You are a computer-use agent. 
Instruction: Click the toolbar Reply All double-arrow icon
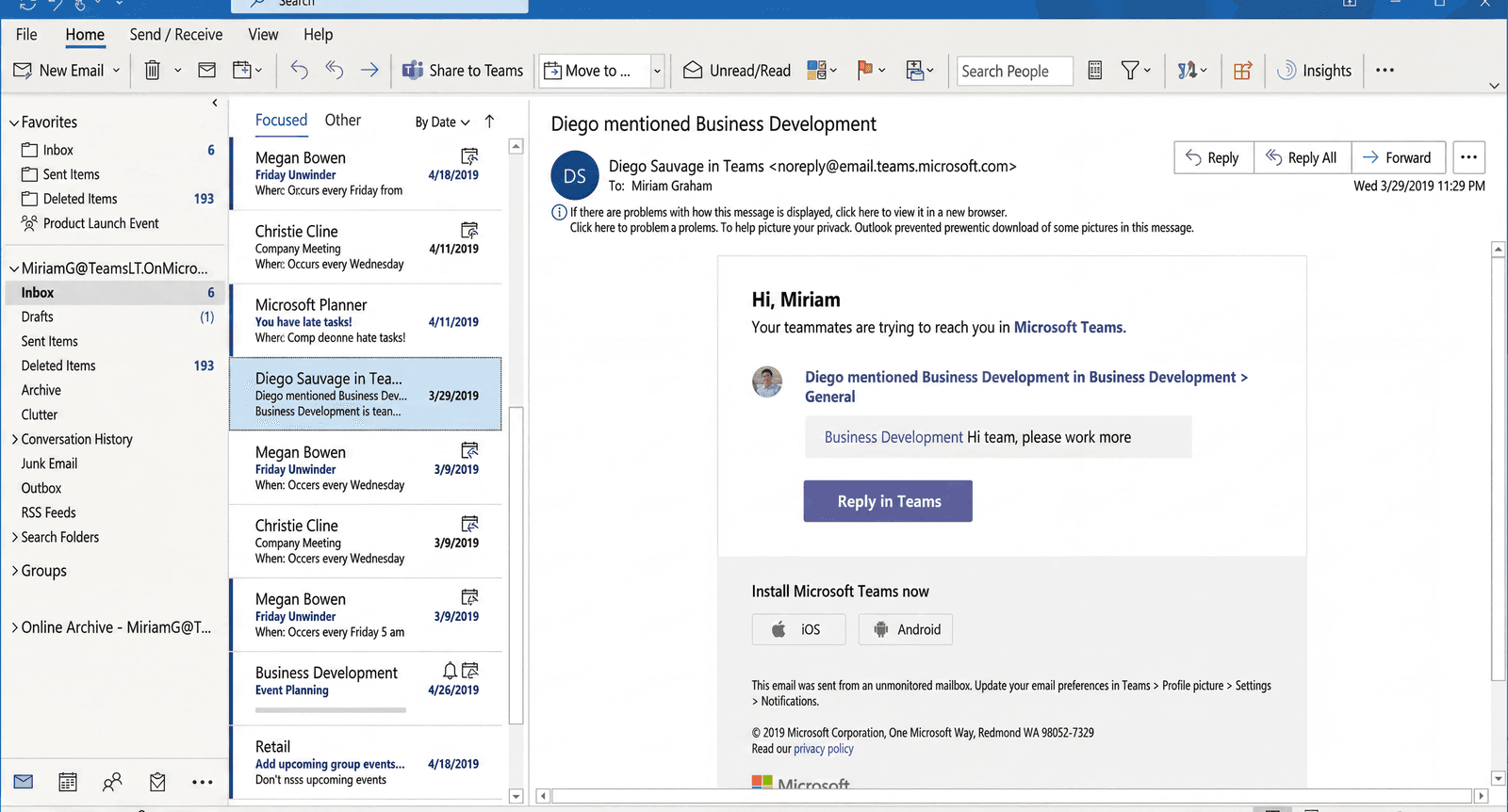click(335, 71)
